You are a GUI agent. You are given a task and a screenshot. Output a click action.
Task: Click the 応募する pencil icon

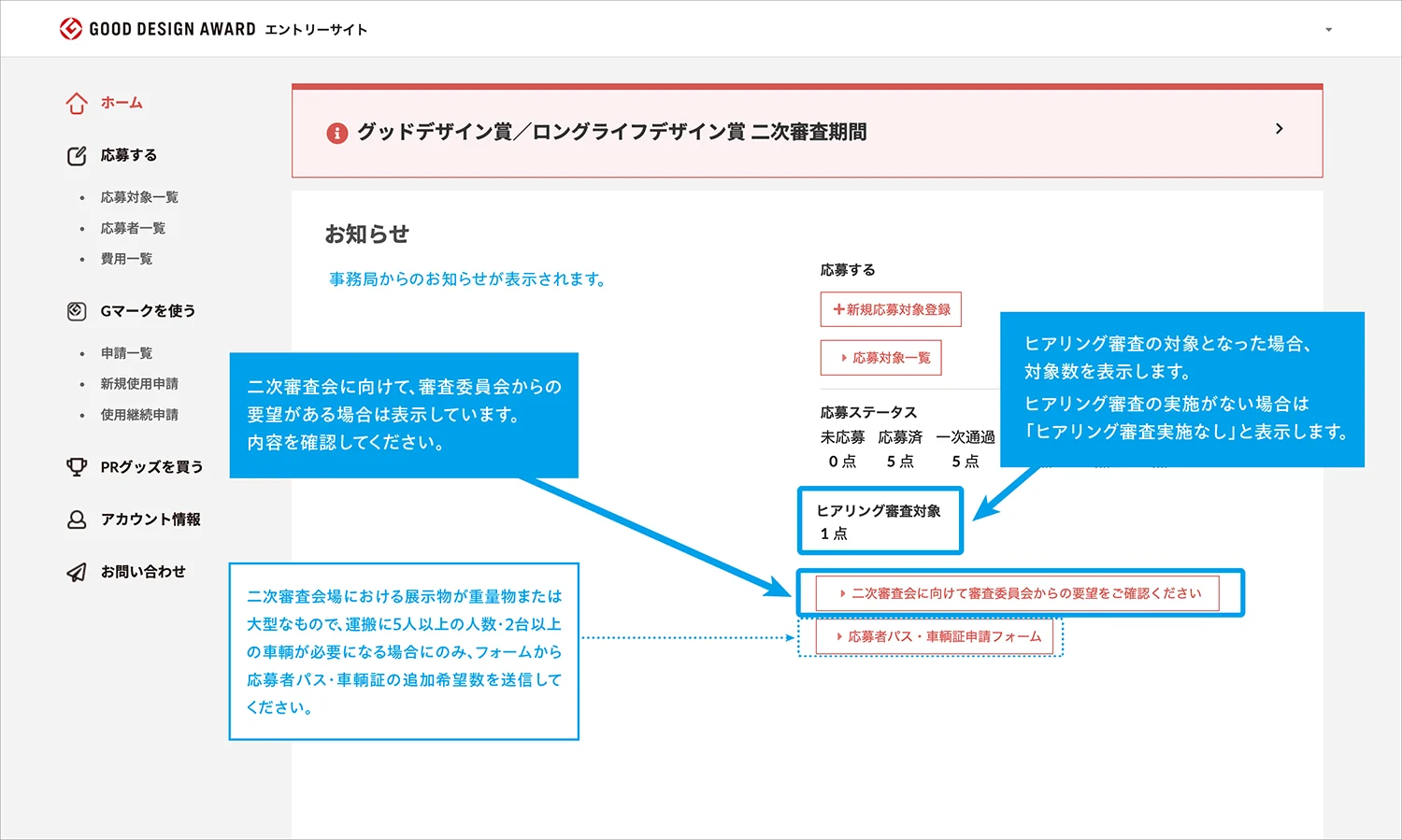tap(77, 155)
